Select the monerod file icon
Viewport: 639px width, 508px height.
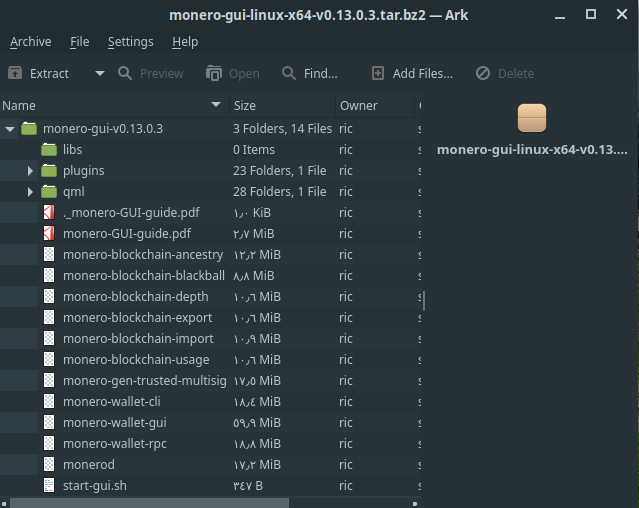tap(49, 464)
